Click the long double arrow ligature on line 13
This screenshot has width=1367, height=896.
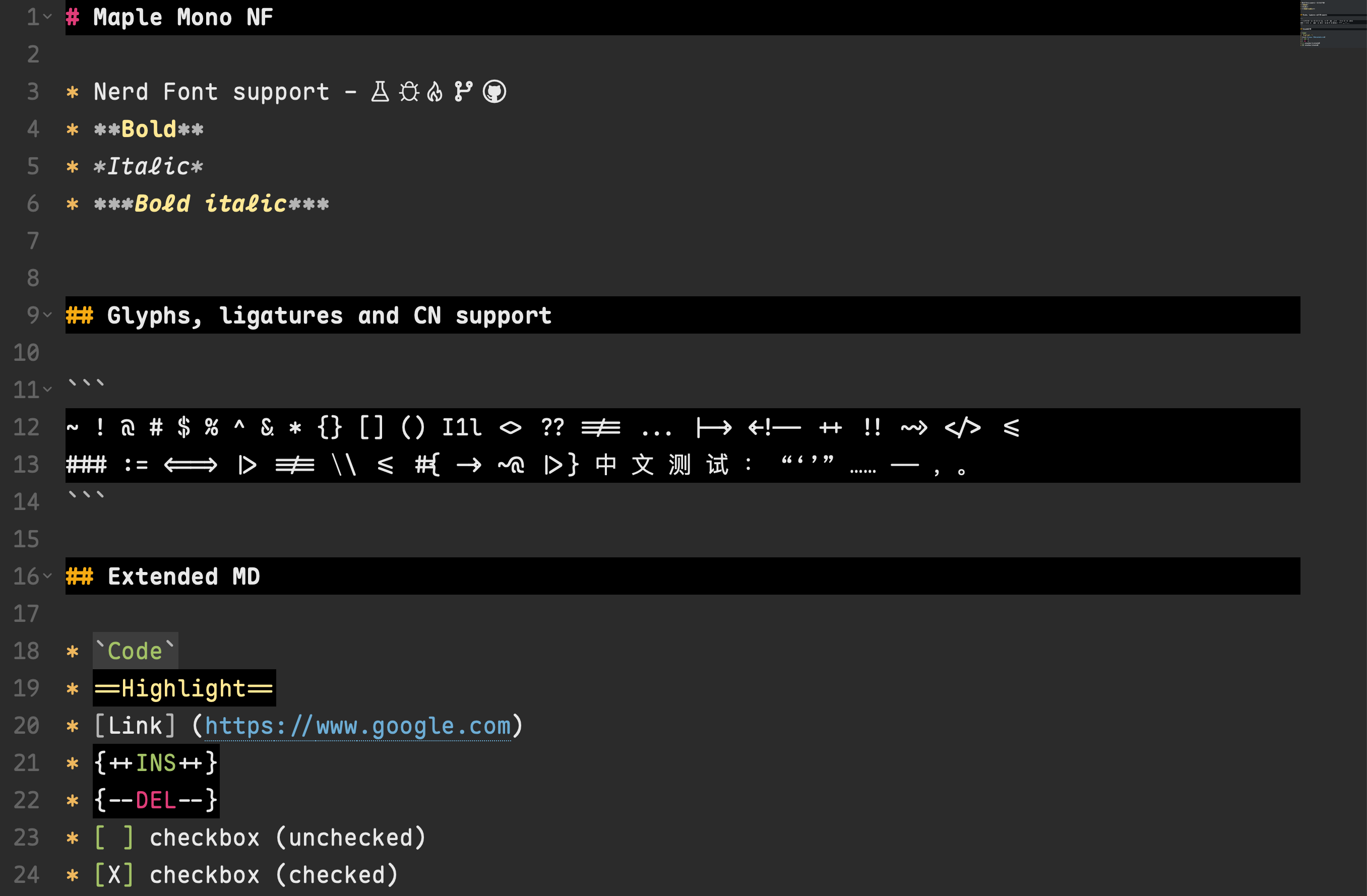191,465
